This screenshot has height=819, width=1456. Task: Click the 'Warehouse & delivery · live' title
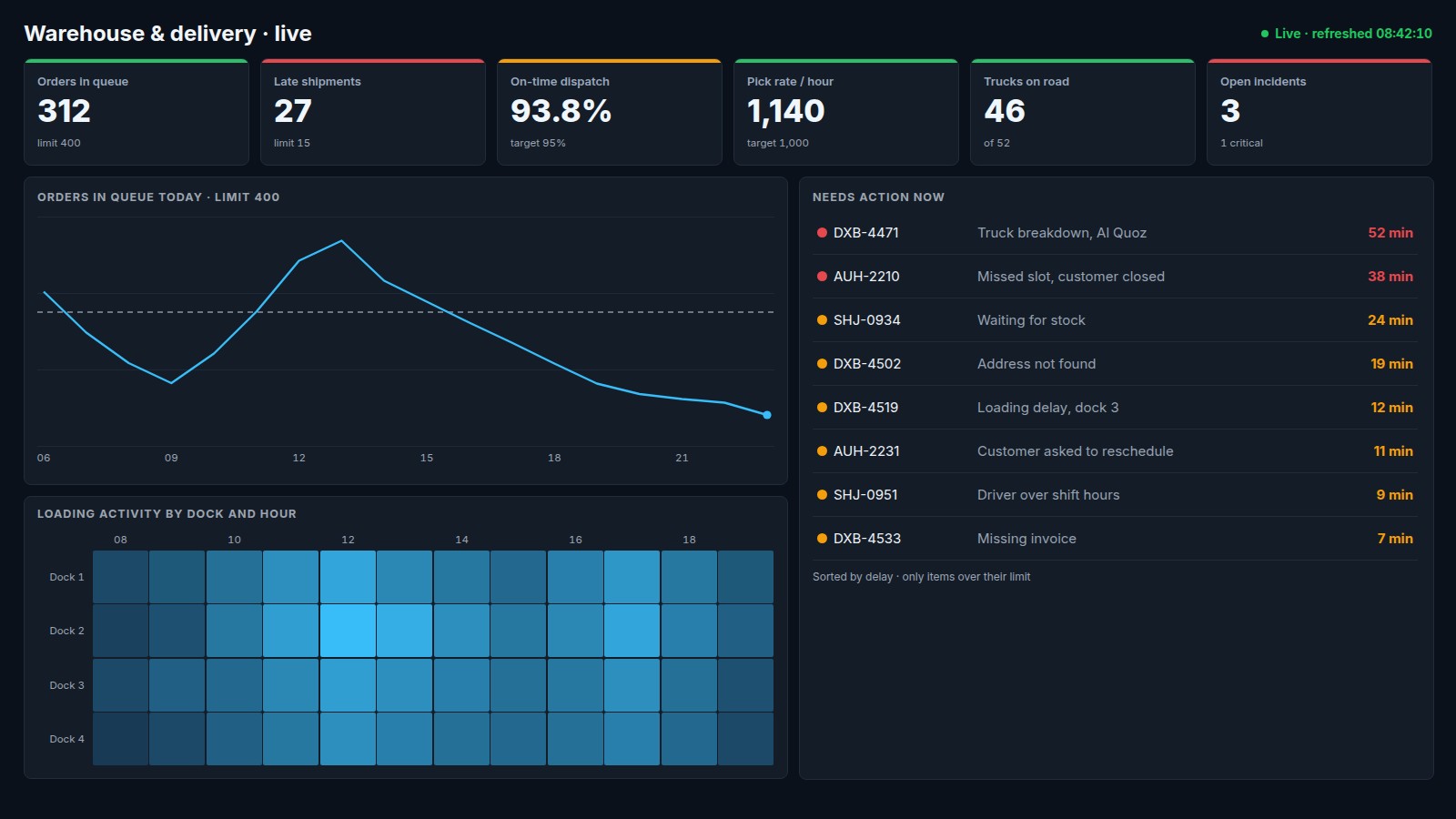pos(167,34)
